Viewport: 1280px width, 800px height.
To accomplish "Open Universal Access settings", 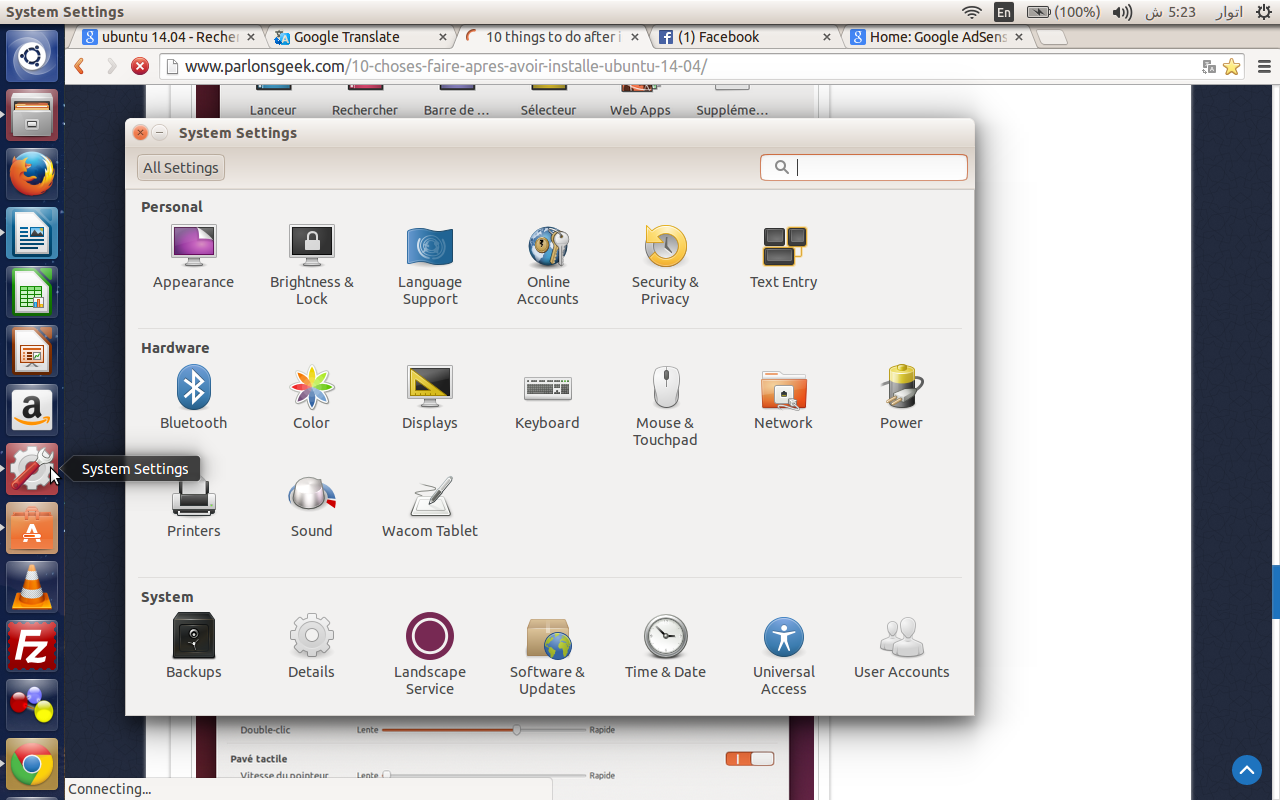I will tap(784, 655).
